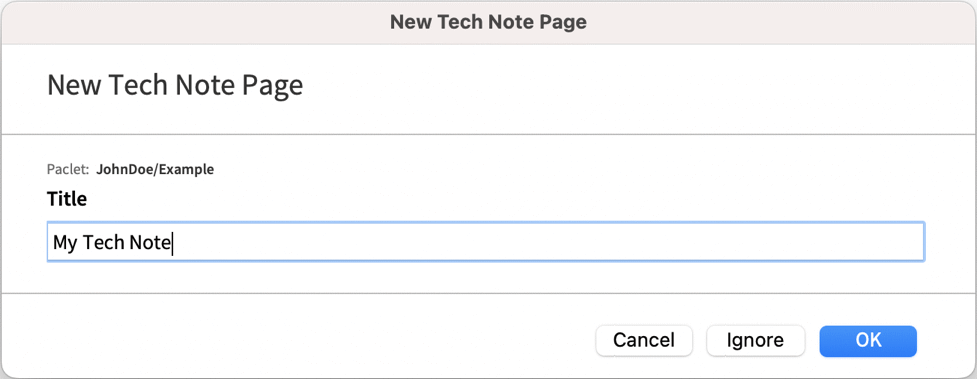979x381 pixels.
Task: Click the "Paclet:" label
Action: coord(68,169)
